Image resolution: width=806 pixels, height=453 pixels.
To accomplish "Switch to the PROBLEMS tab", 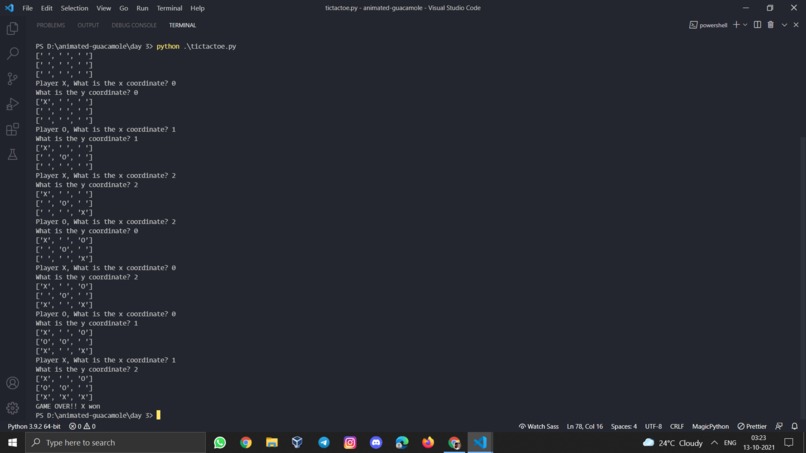I will point(50,25).
